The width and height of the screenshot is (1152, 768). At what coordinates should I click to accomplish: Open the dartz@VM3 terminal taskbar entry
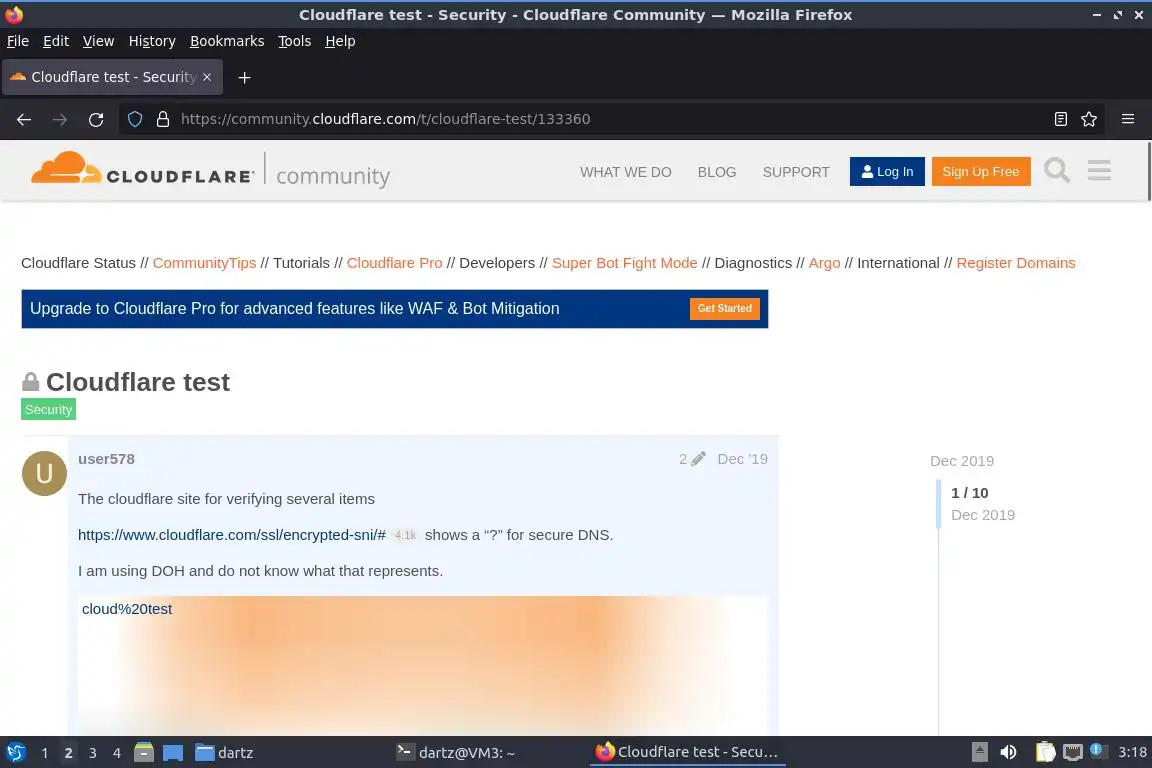tap(456, 753)
